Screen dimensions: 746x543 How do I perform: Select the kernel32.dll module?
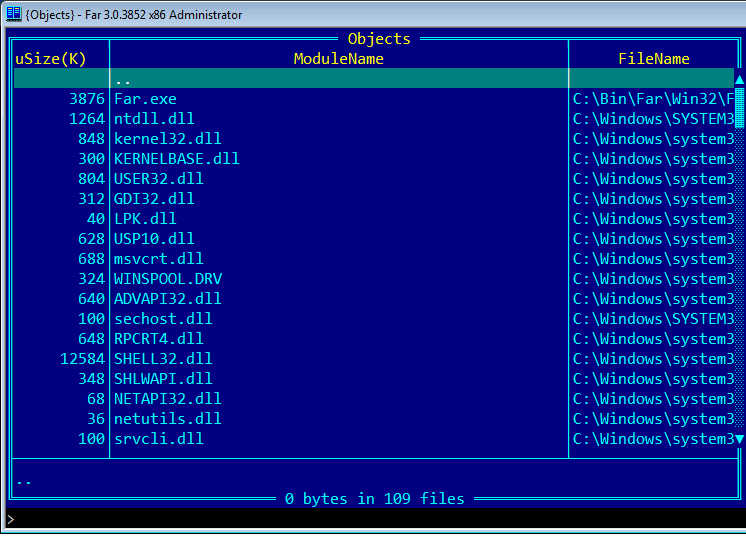click(374, 139)
